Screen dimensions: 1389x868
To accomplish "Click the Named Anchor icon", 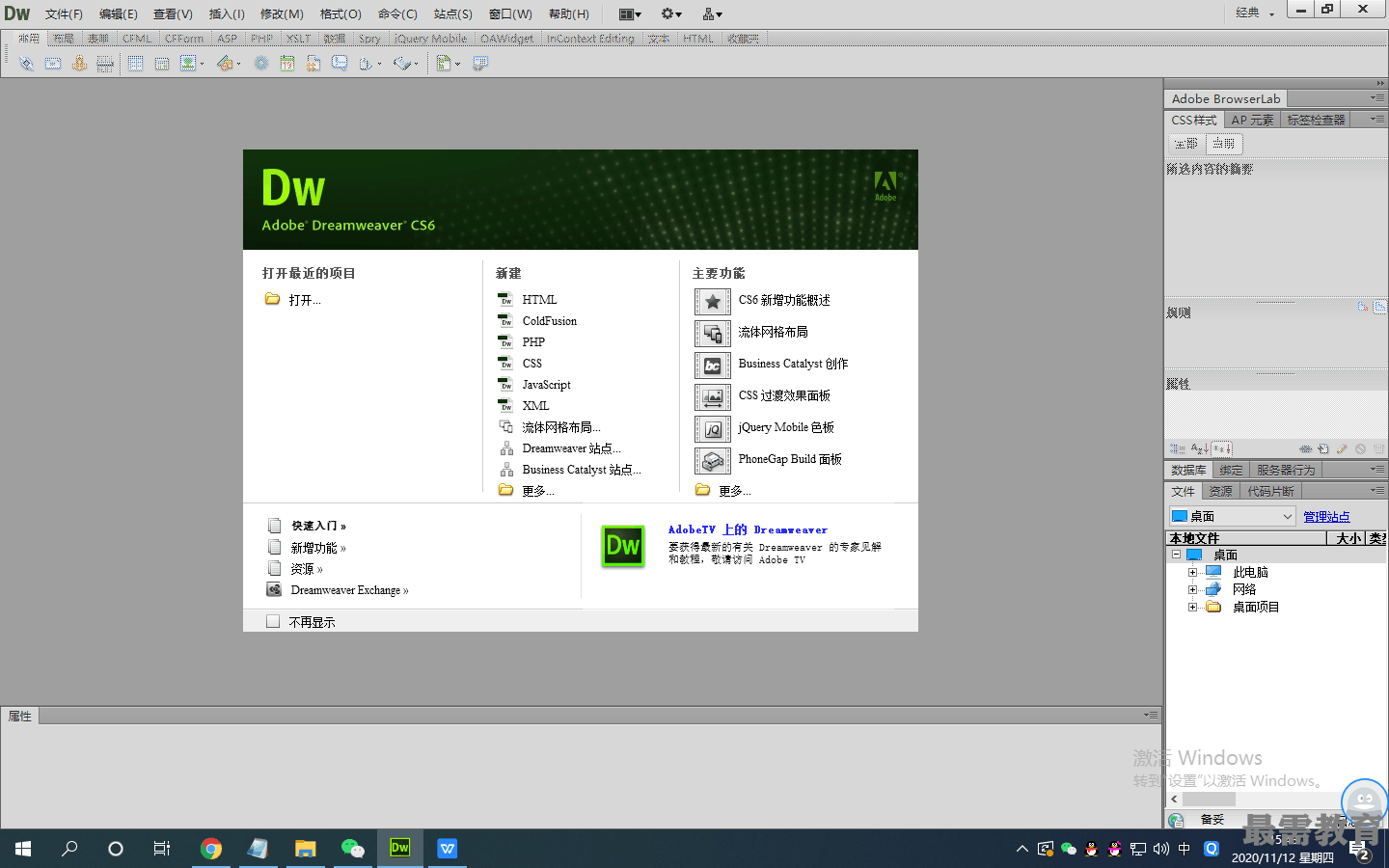I will tap(79, 64).
